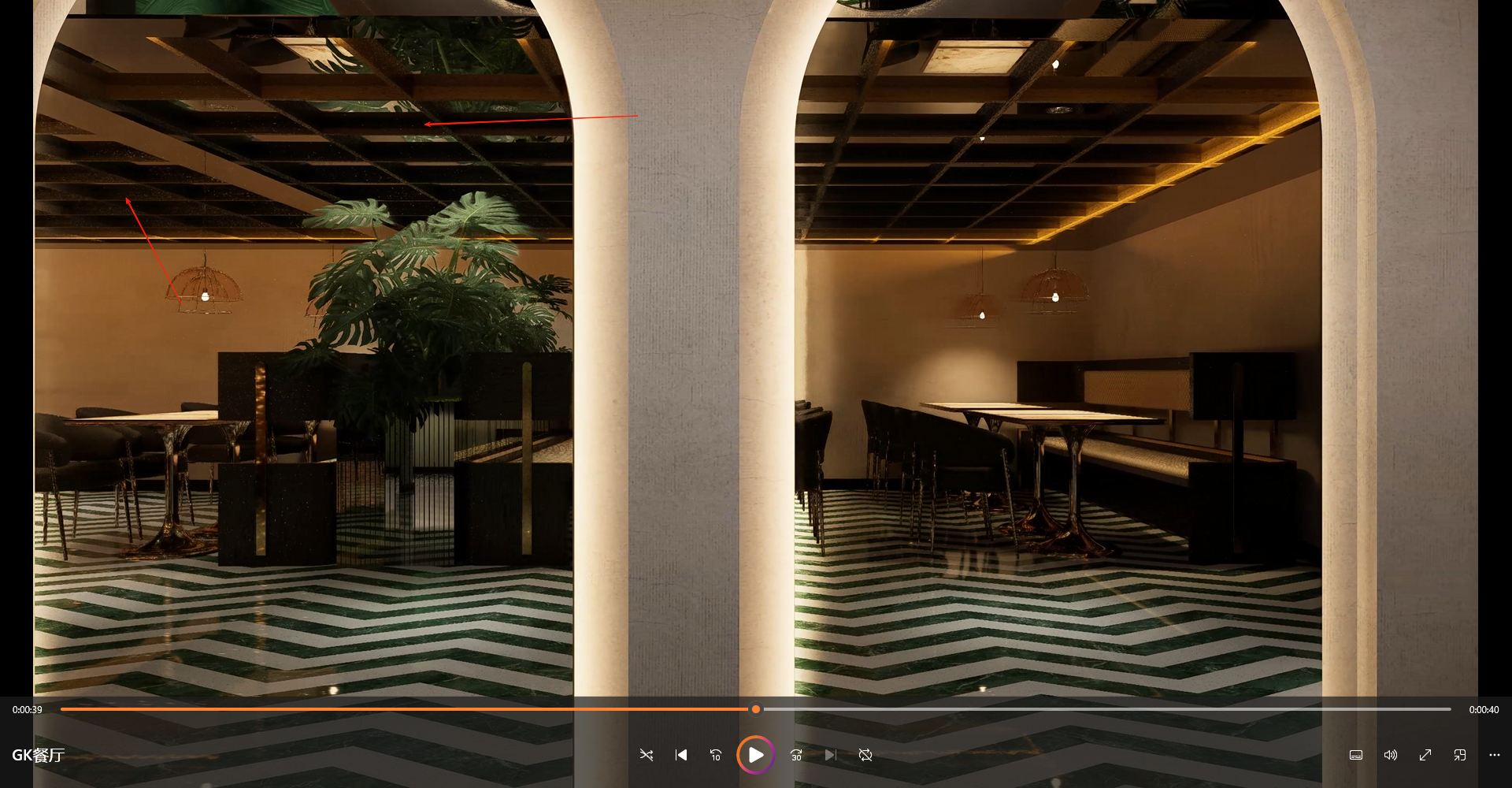This screenshot has height=788, width=1512.
Task: Click the video title GK餐厅
Action: tap(38, 755)
